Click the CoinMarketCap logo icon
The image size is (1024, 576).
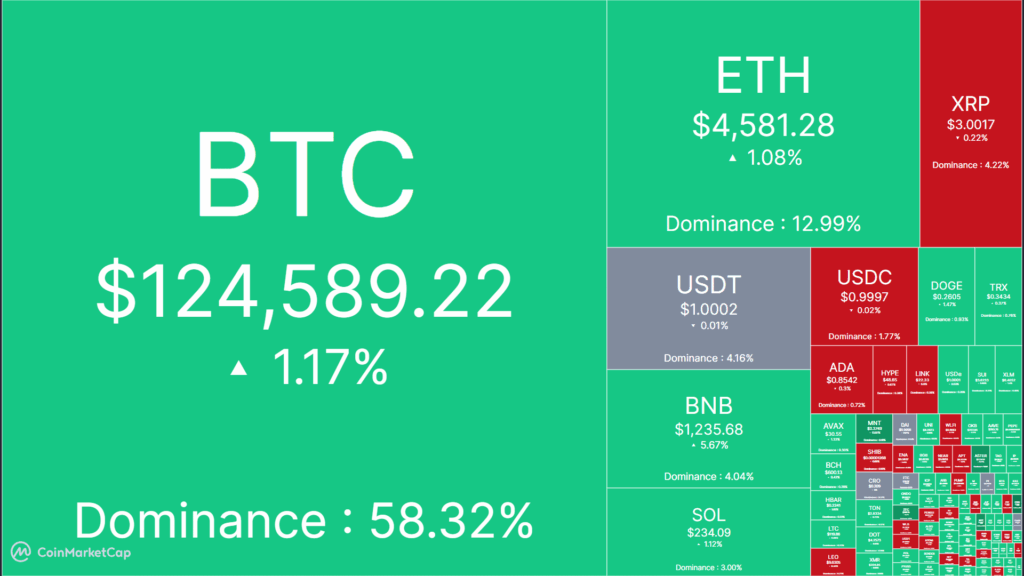(x=20, y=551)
